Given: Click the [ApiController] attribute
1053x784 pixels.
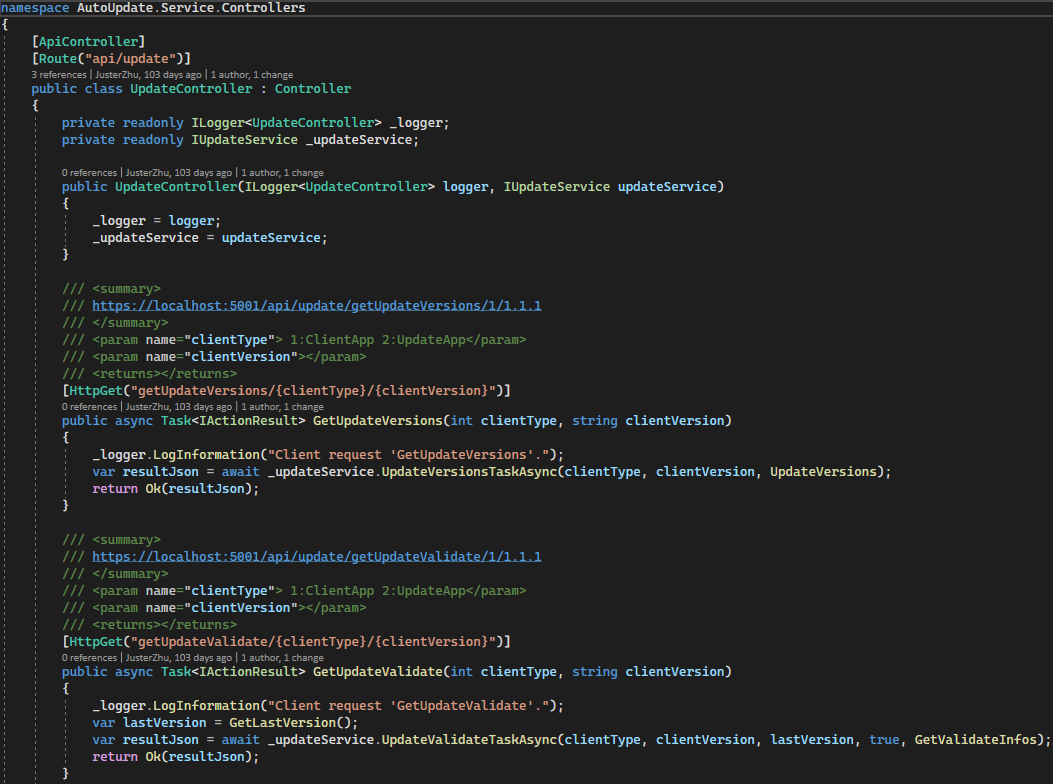Looking at the screenshot, I should (x=88, y=42).
